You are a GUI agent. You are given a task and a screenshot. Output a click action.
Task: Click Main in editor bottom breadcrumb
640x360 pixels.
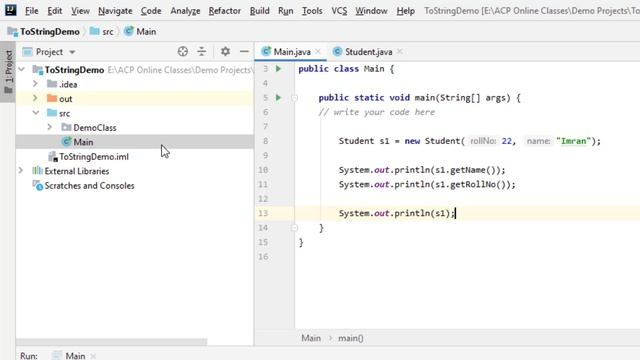[311, 338]
